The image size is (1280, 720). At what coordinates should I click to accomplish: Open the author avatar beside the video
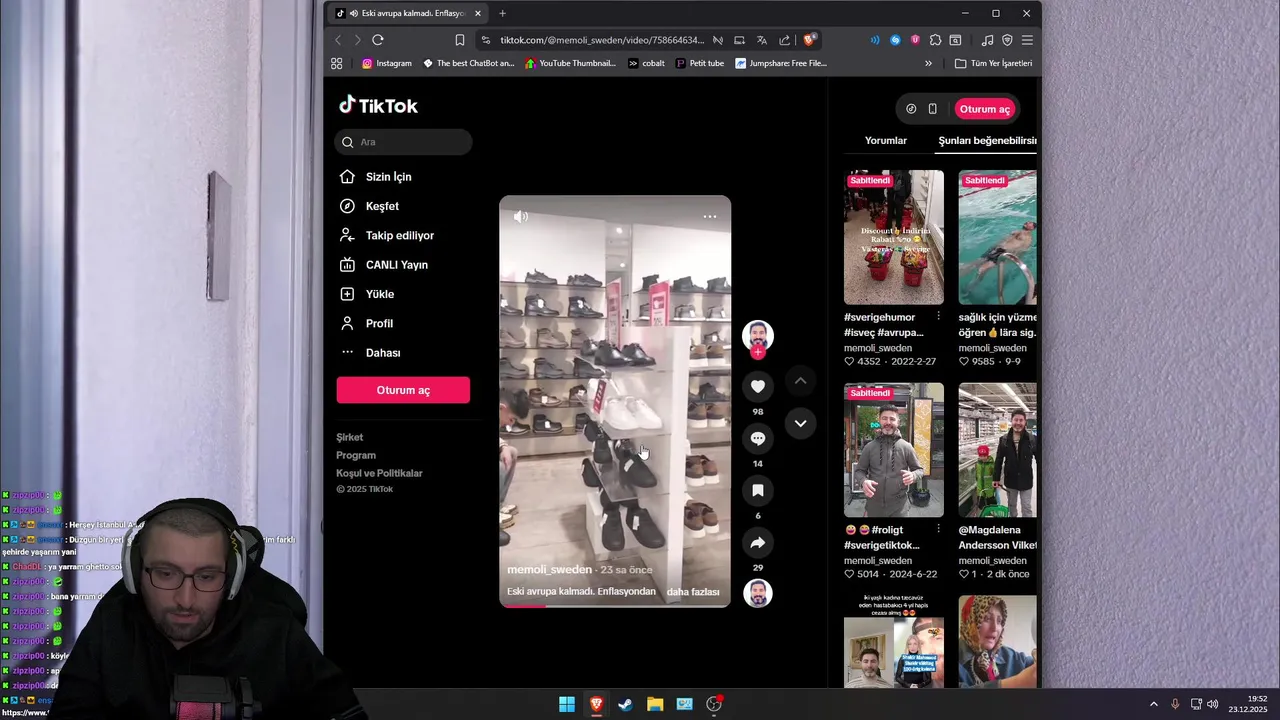[758, 335]
